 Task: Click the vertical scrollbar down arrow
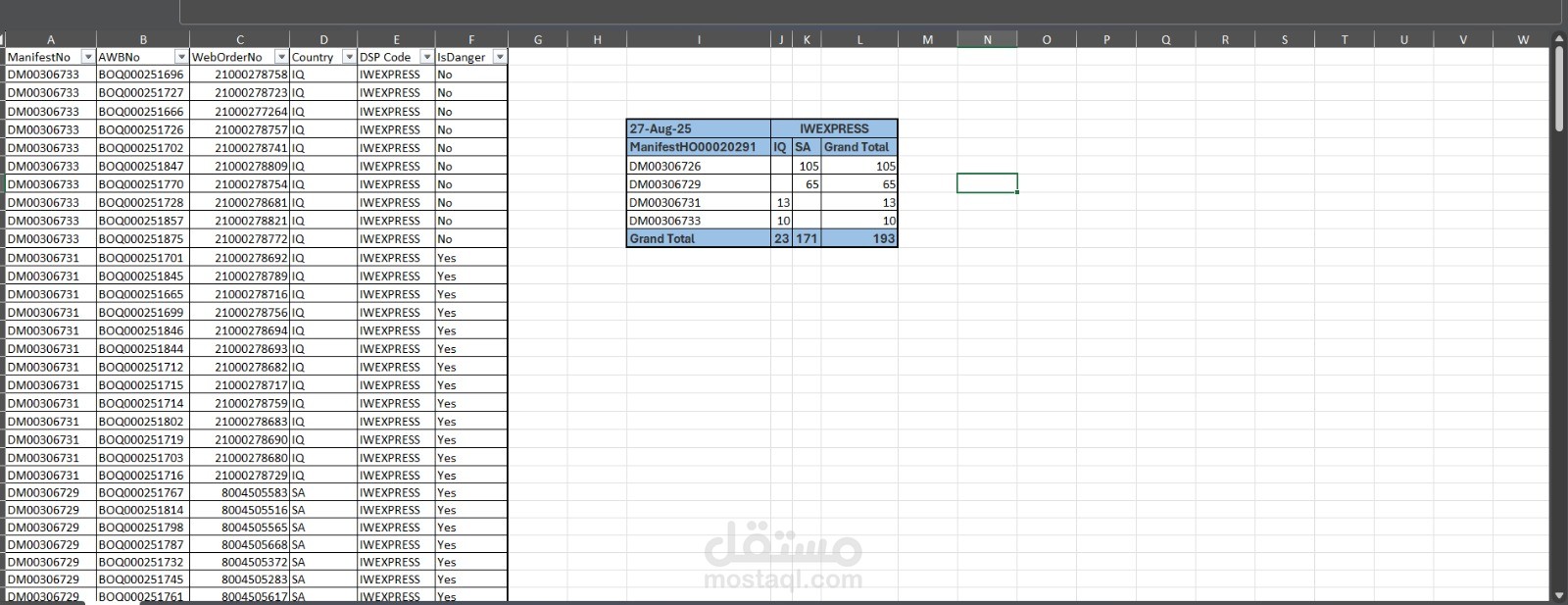click(1559, 595)
